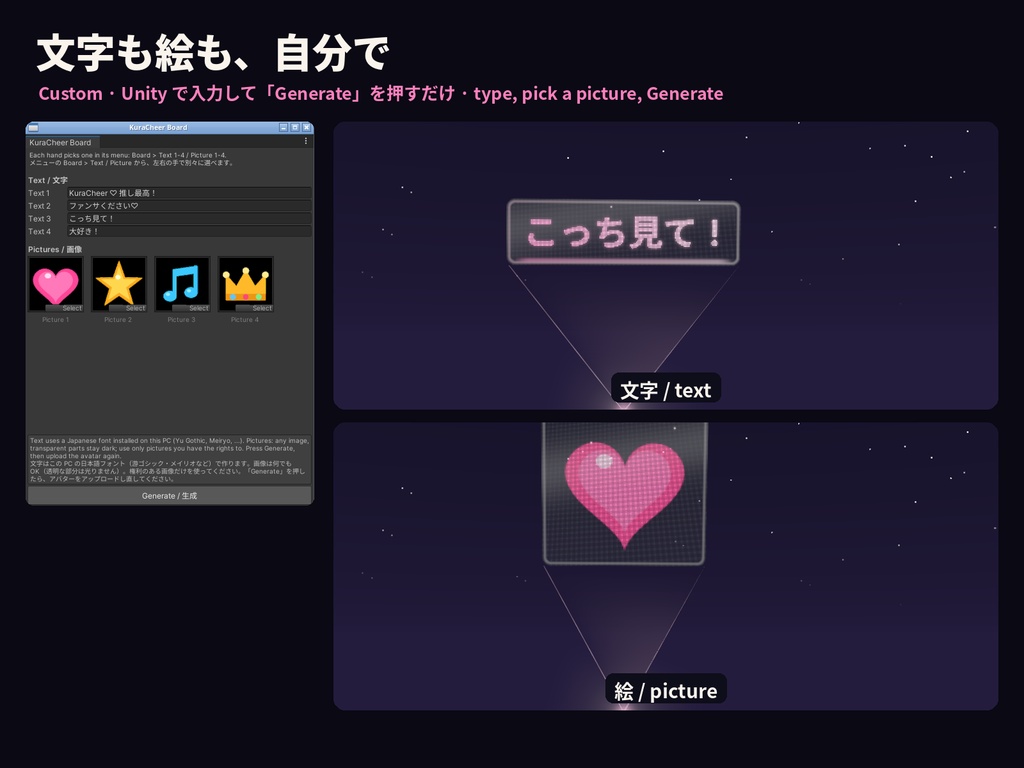Click the "Text 2" label
Image resolution: width=1024 pixels, height=768 pixels.
tap(39, 206)
